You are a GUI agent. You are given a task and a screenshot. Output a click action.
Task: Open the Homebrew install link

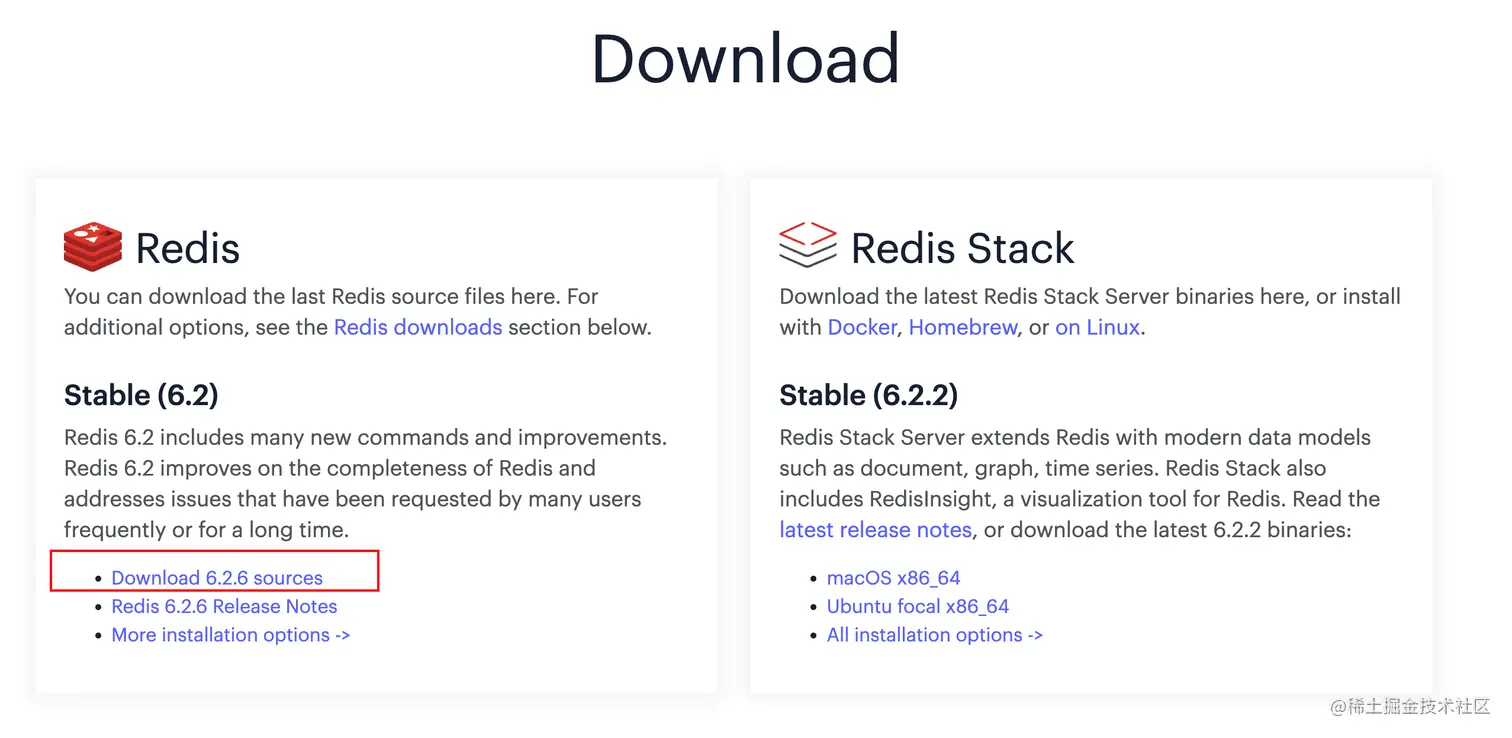963,327
